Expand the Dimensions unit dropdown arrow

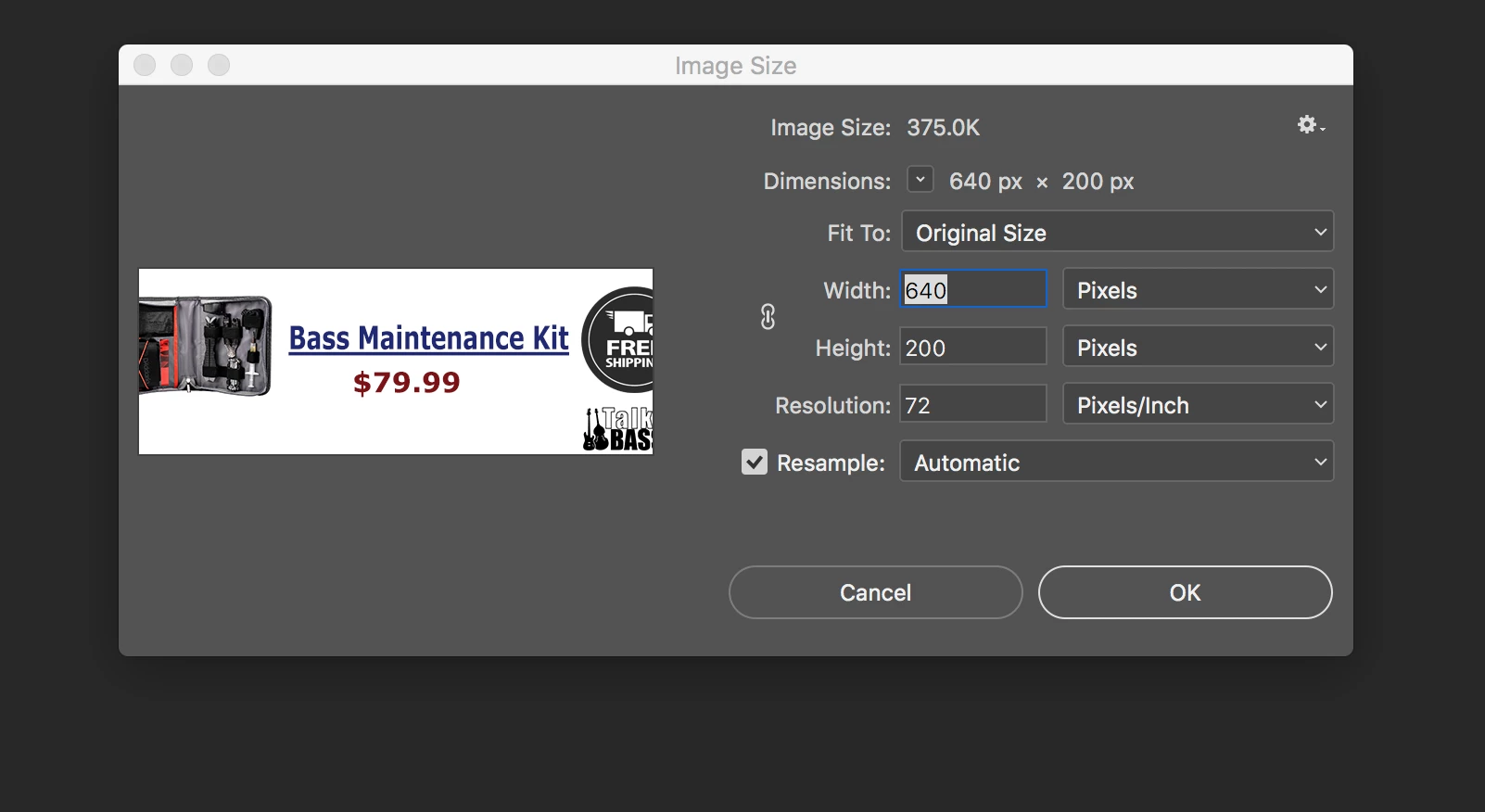[x=920, y=179]
